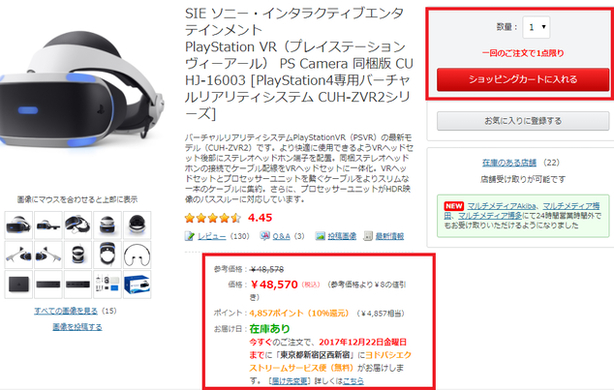Image resolution: width=614 pixels, height=390 pixels.
Task: Add item to shopping cart
Action: pos(523,79)
